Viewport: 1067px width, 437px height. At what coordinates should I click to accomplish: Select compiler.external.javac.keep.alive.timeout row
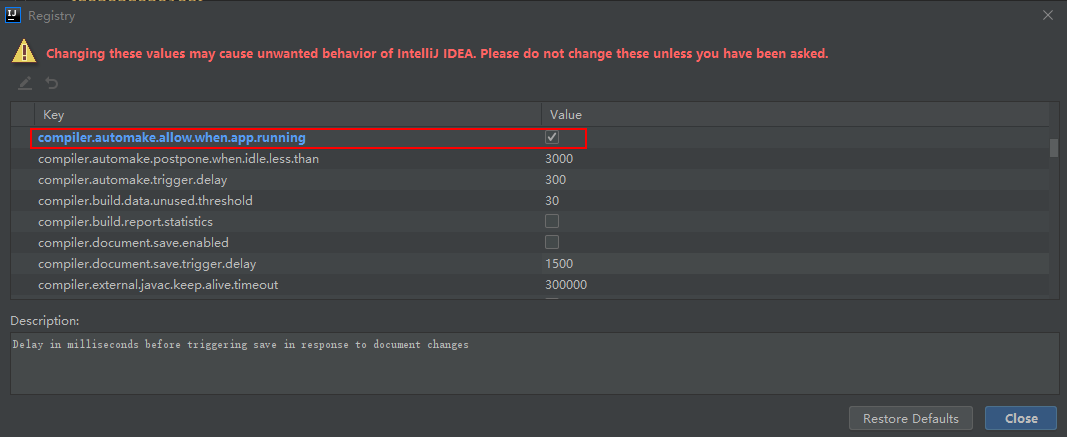(x=530, y=285)
